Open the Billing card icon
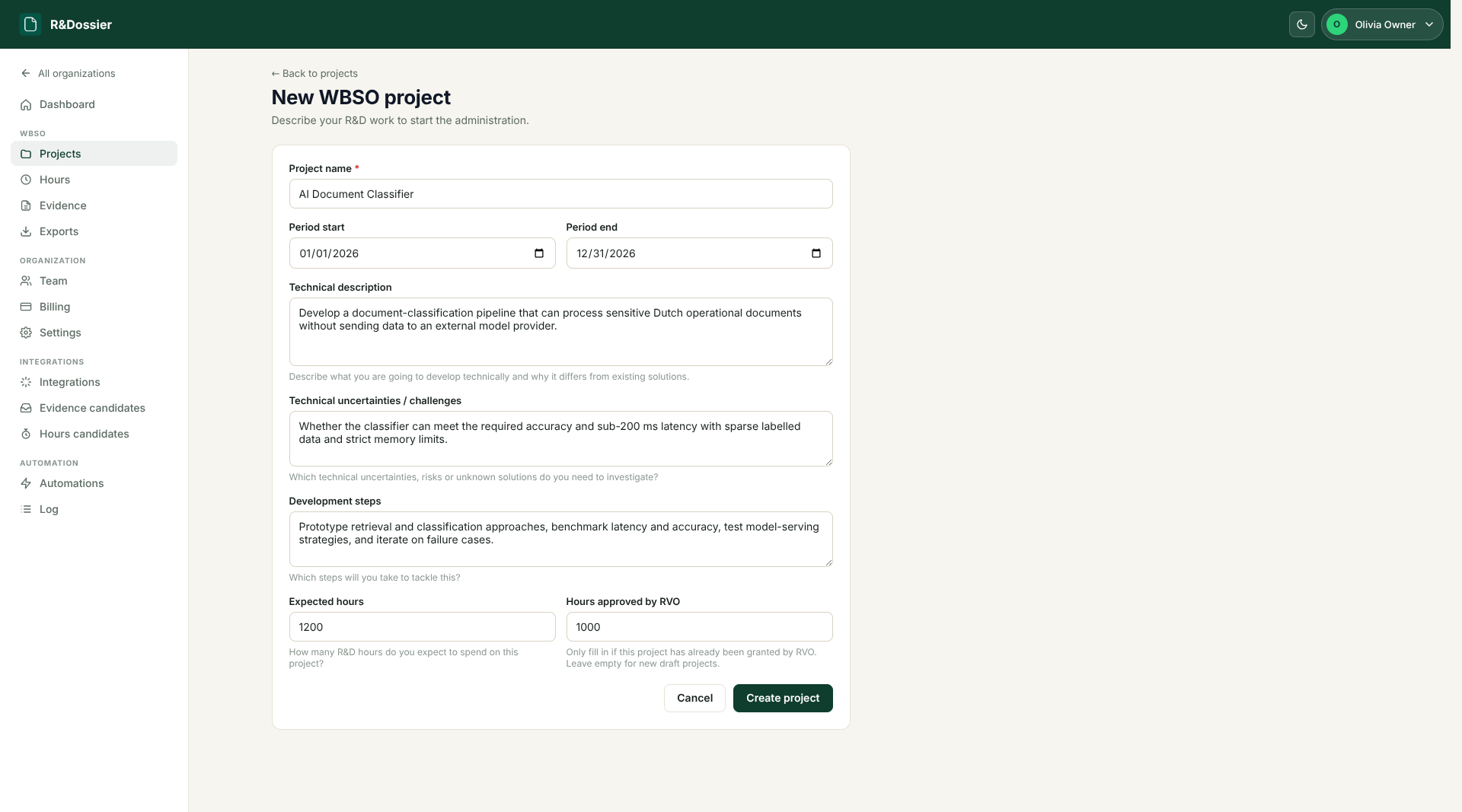The image size is (1462, 812). pos(26,307)
